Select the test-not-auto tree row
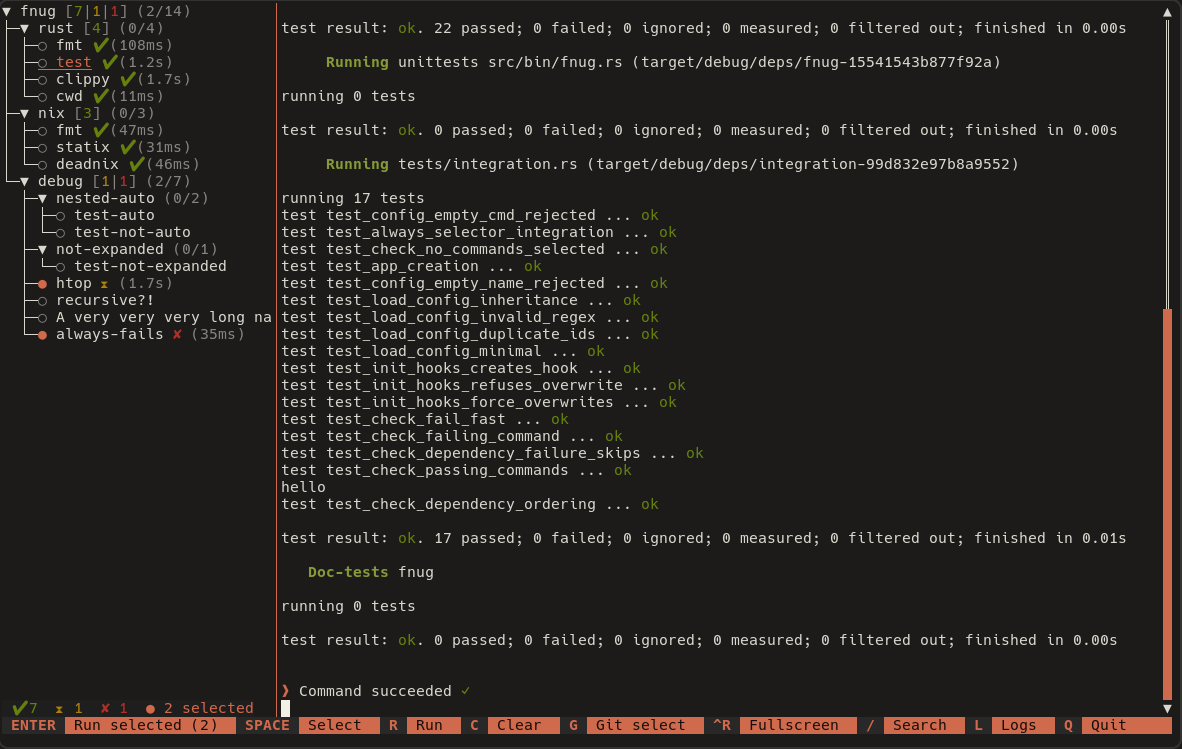1182x749 pixels. pos(132,233)
